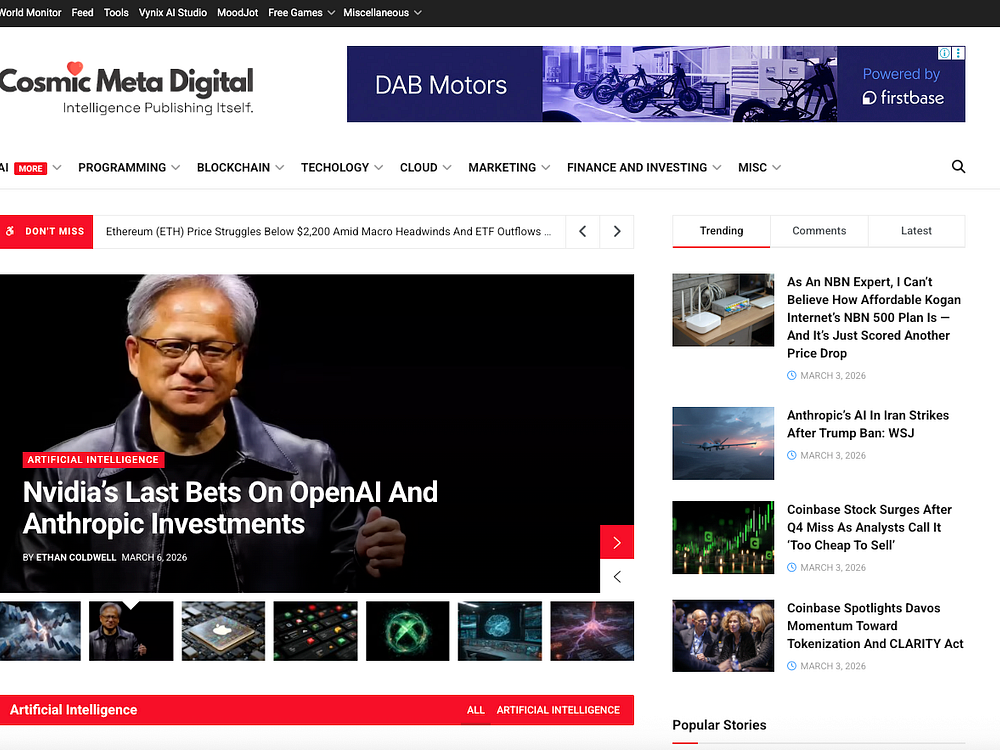Viewport: 1000px width, 750px height.
Task: Click the red DON'T MISS label
Action: [x=47, y=232]
